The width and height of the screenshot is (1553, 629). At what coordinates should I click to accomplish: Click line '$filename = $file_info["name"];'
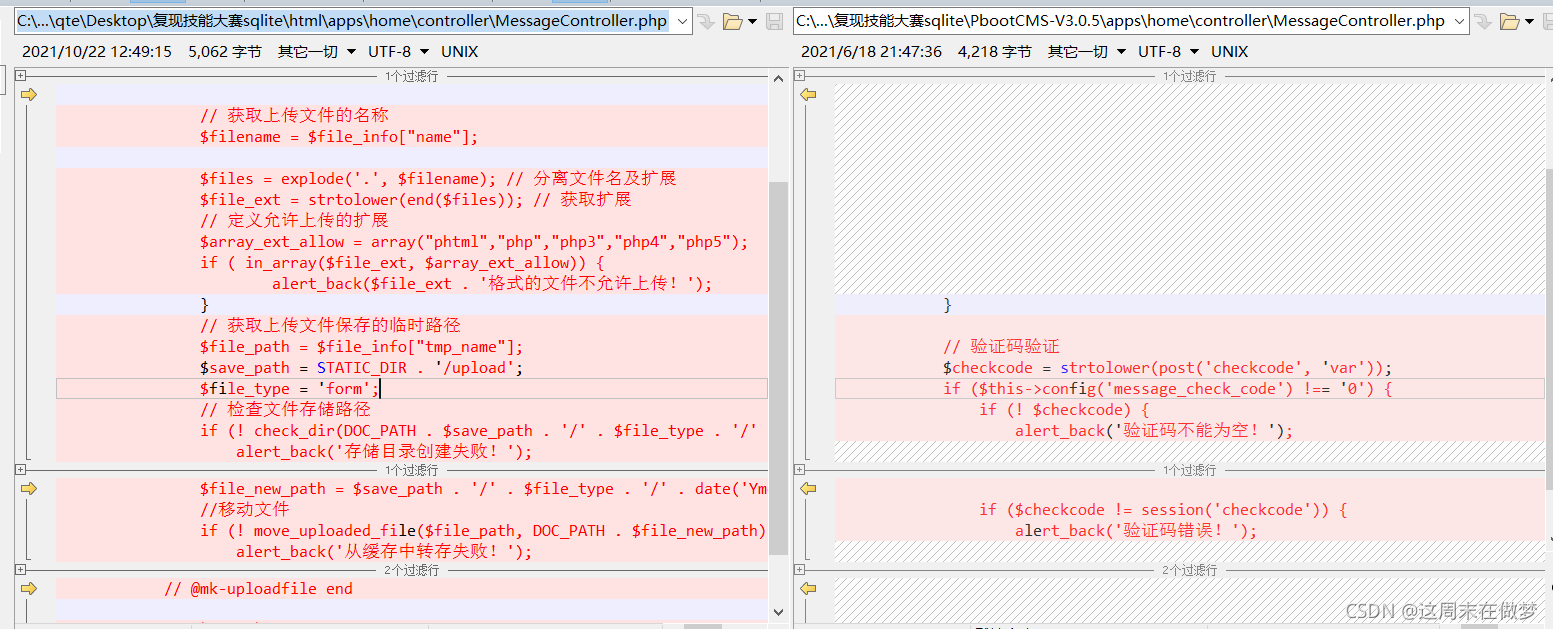point(339,137)
